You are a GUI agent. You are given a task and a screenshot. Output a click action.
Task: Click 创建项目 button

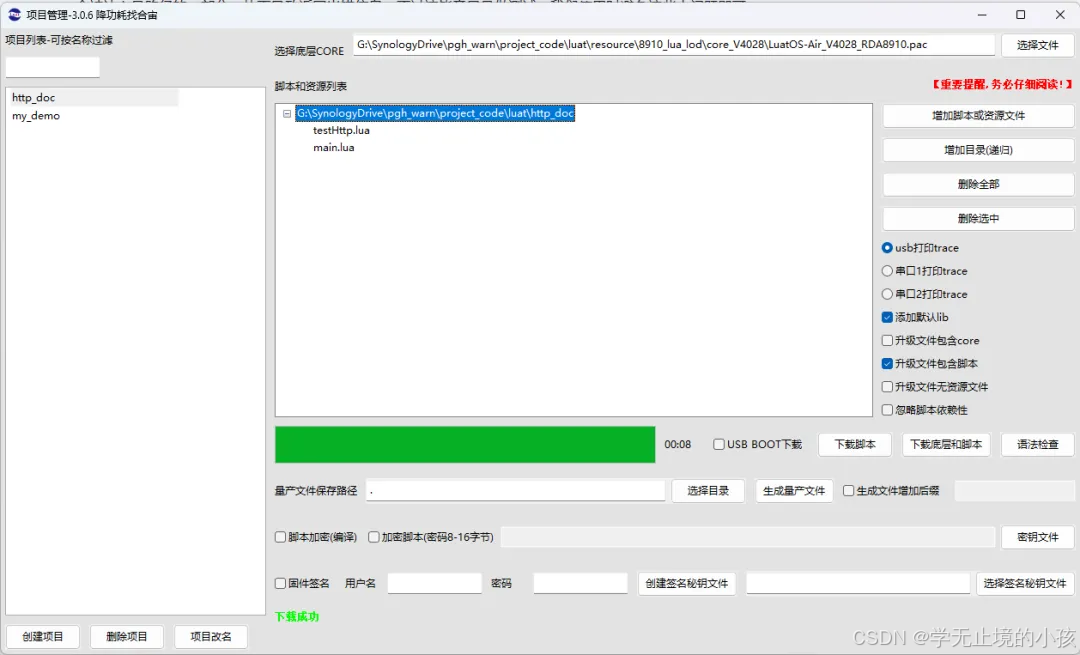[43, 637]
